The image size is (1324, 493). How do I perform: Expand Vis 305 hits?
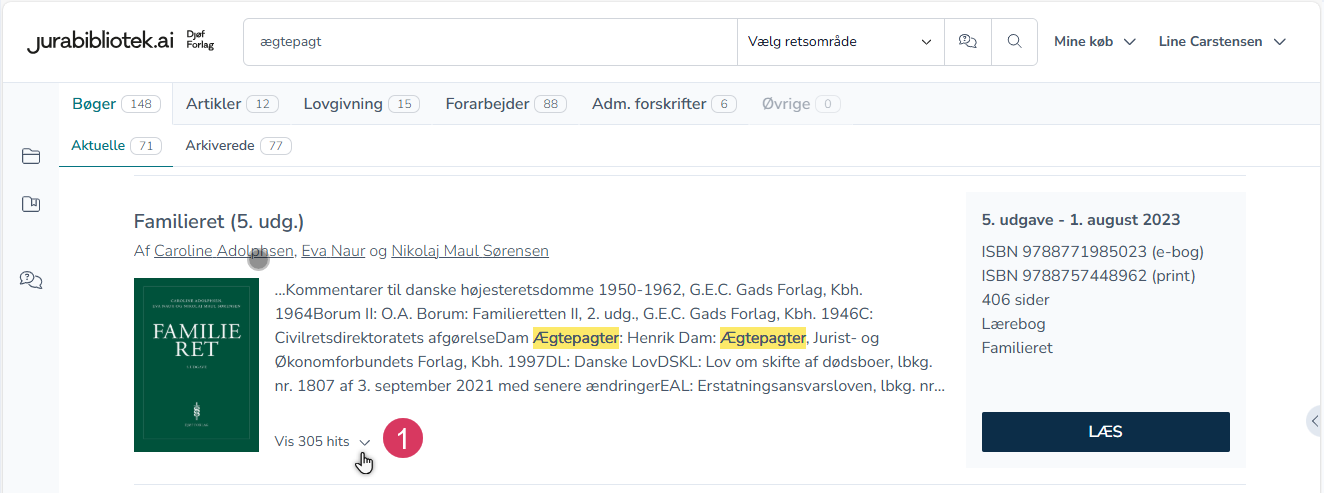[x=322, y=441]
